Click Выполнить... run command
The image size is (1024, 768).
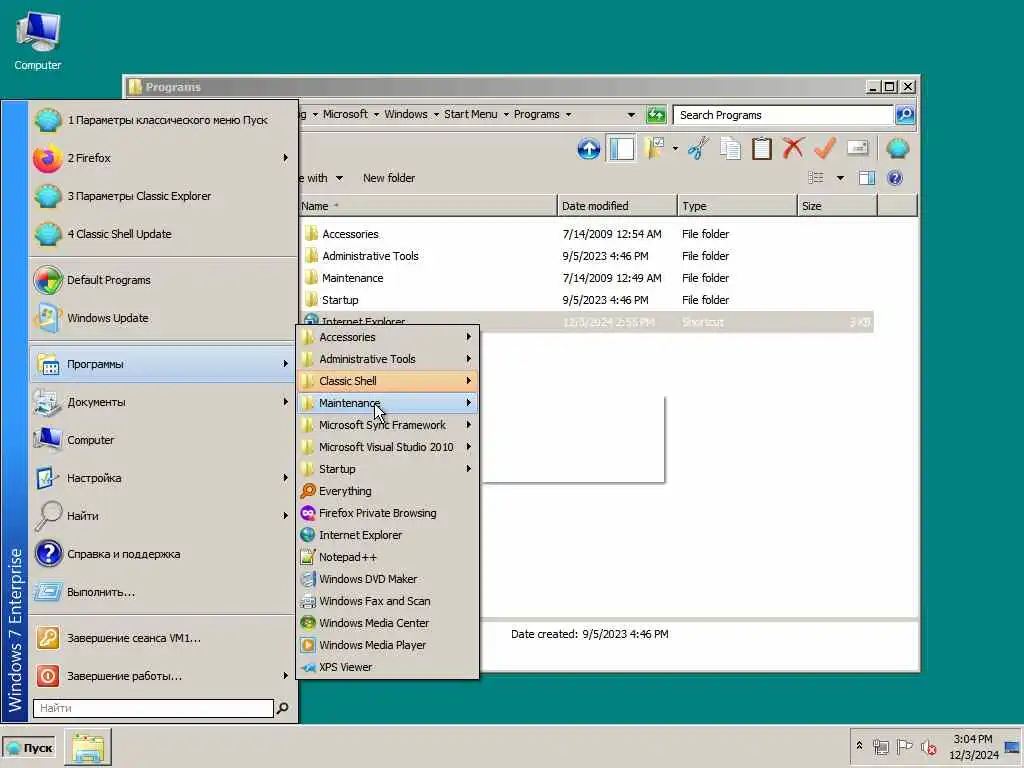click(162, 592)
